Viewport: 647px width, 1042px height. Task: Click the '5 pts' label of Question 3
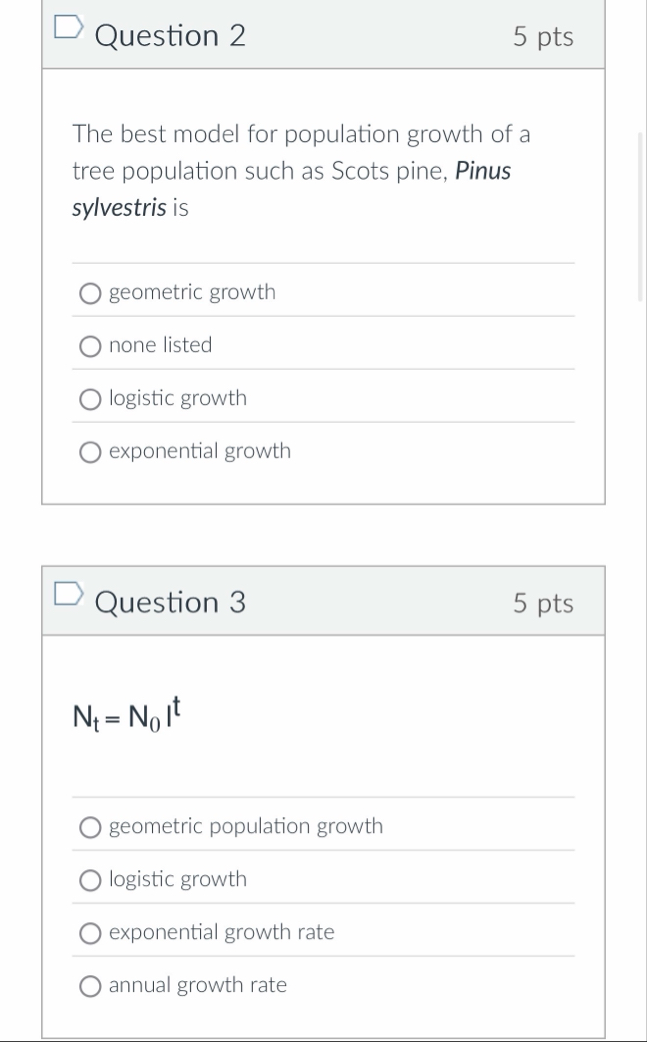[x=543, y=604]
